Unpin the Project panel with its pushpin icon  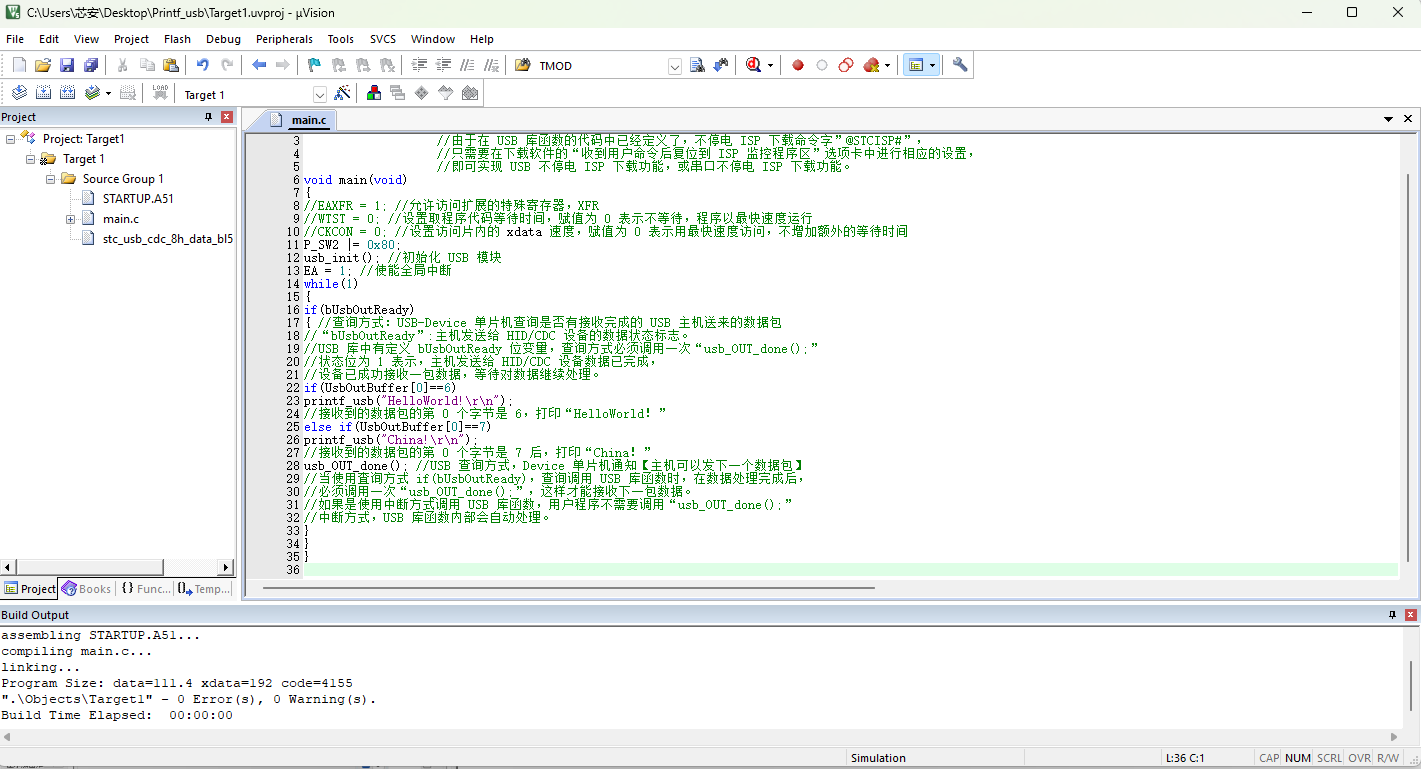coord(208,117)
